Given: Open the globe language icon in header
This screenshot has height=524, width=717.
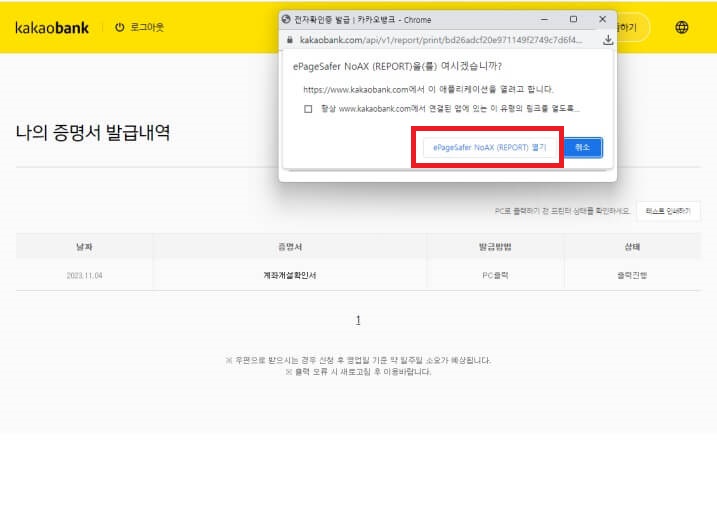Looking at the screenshot, I should (681, 27).
